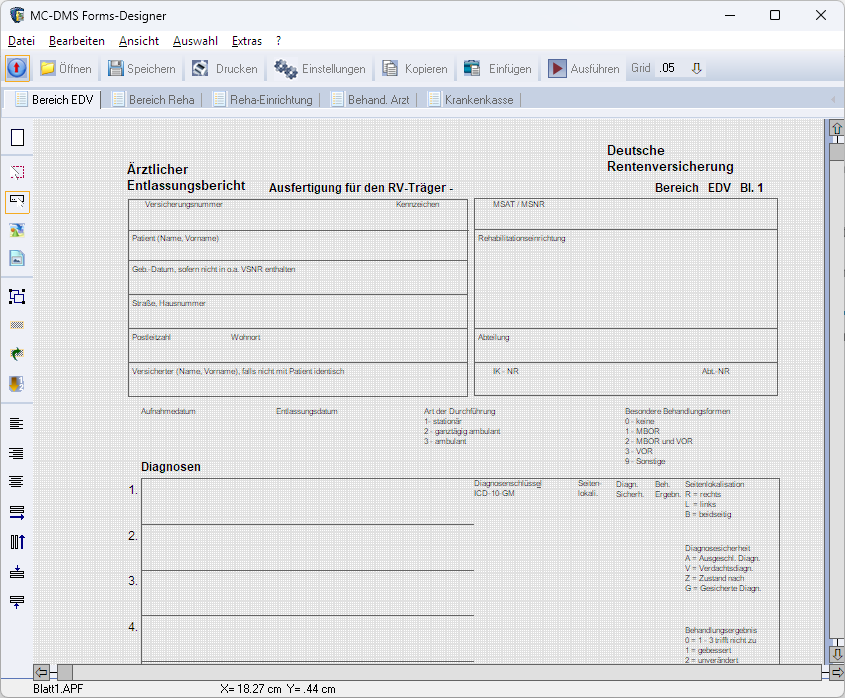The width and height of the screenshot is (845, 698).
Task: Click the horizontal scrollbar left arrow
Action: [42, 672]
